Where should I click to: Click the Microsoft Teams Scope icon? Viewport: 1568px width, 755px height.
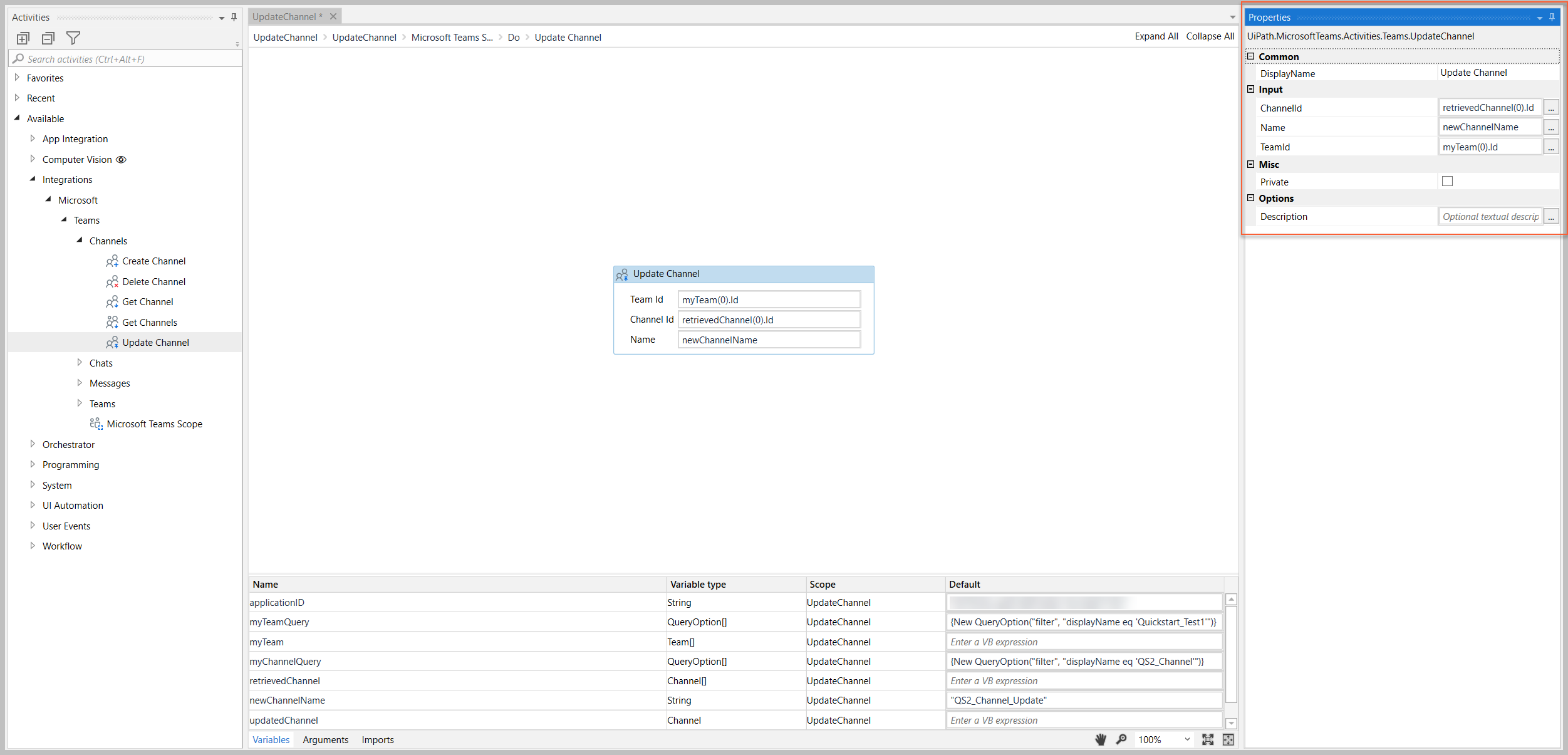[x=97, y=424]
